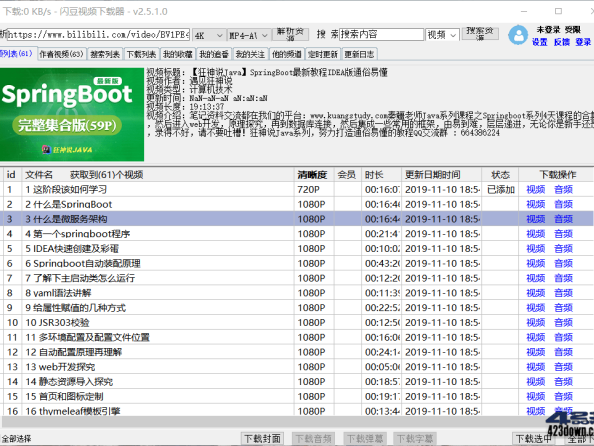This screenshot has height=446, width=594.
Task: Click the 下载选中 button
Action: 533,439
